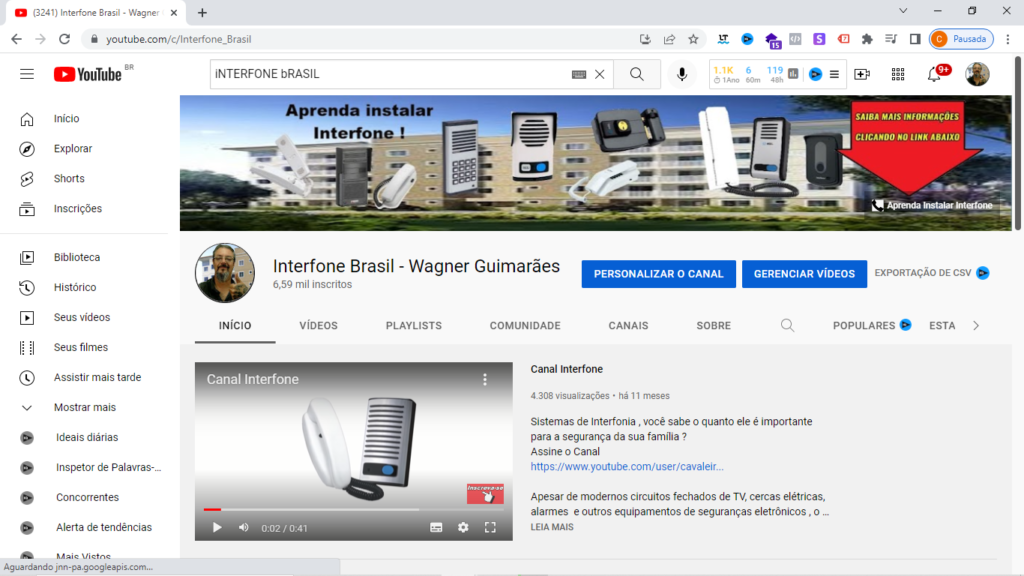
Task: Open the YouTube apps grid
Action: coord(898,74)
